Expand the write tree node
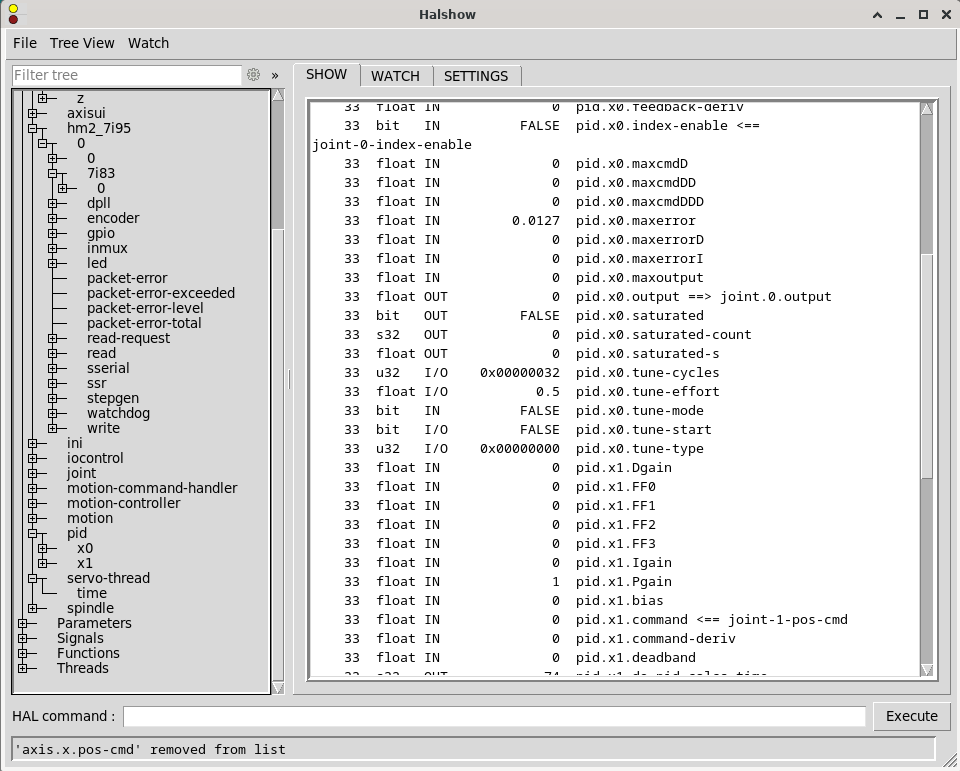Screen dimensions: 960x771 tap(53, 428)
